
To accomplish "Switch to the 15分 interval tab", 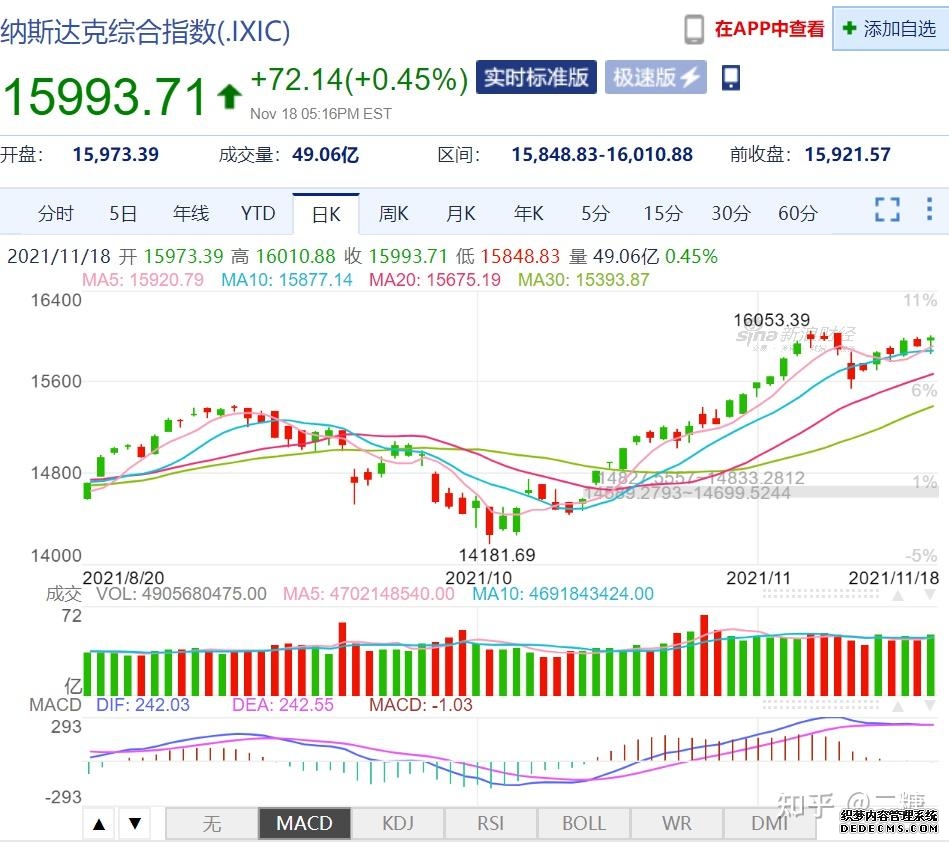I will (x=663, y=214).
